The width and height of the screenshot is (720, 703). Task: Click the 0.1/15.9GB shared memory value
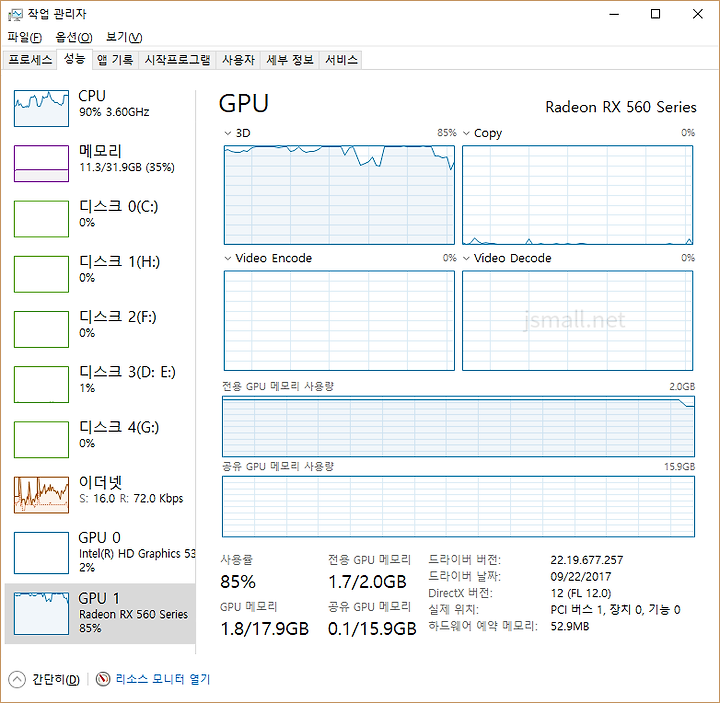(372, 629)
